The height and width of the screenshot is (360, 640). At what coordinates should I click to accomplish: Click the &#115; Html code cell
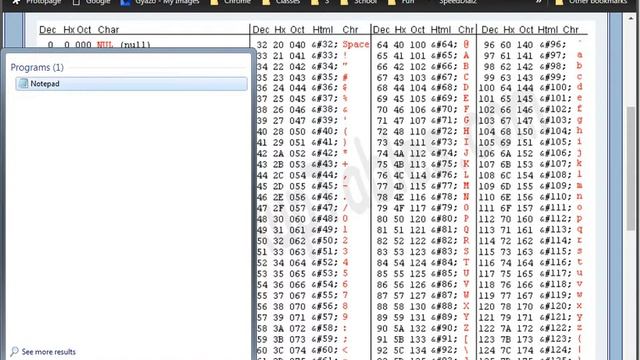pos(556,252)
